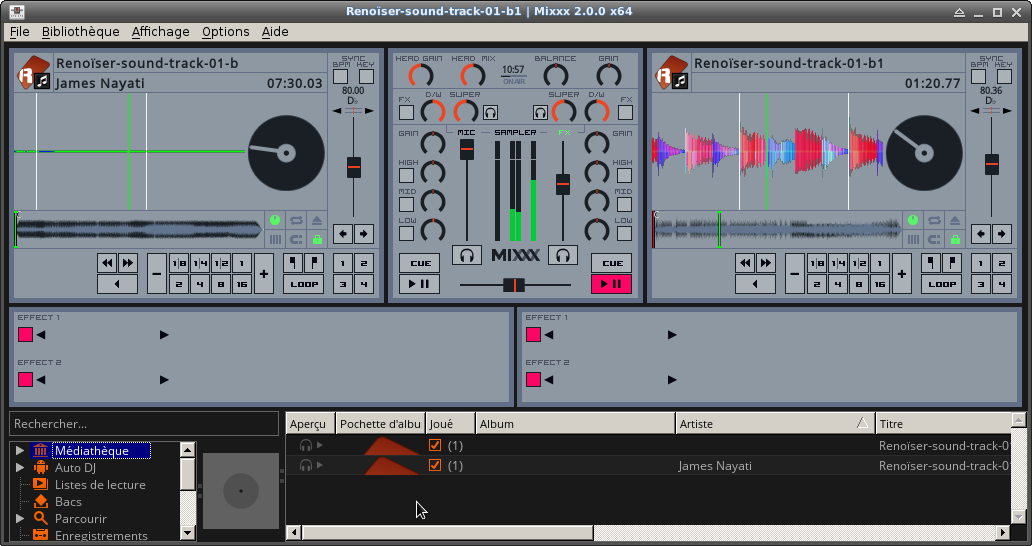
Task: Select previous effect in left Effect 1
Action: pos(41,335)
